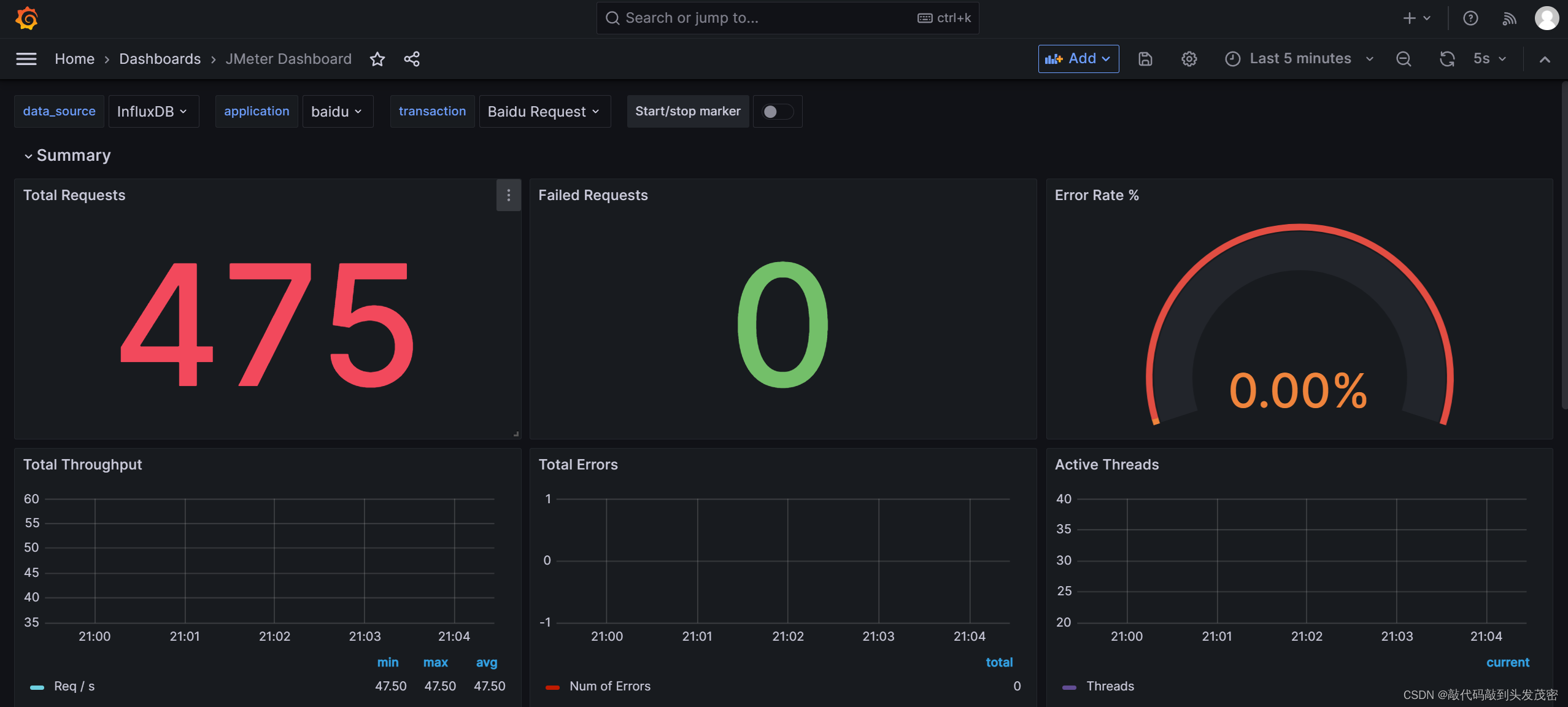Screen dimensions: 1568x707
Task: Toggle Num of Errors legend series
Action: coord(609,686)
